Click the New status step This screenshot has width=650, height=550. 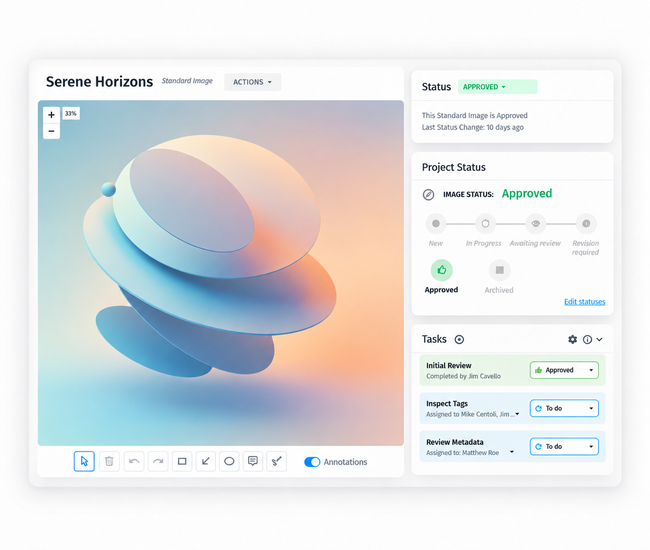(436, 224)
